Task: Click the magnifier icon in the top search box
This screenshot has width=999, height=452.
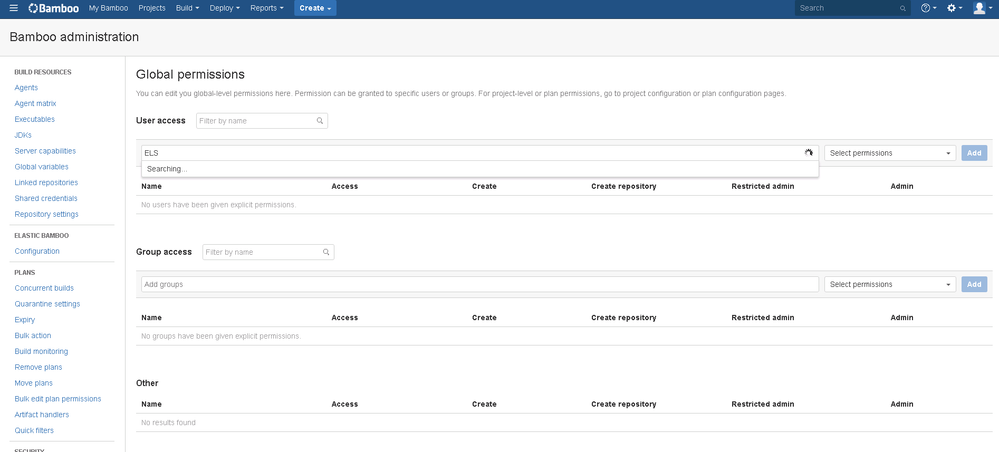Action: click(x=903, y=9)
